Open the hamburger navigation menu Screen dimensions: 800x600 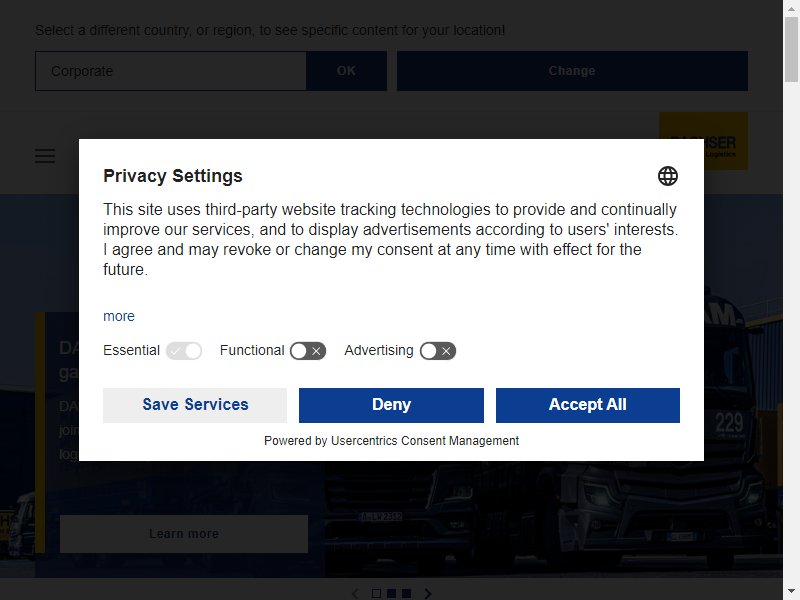(x=45, y=156)
